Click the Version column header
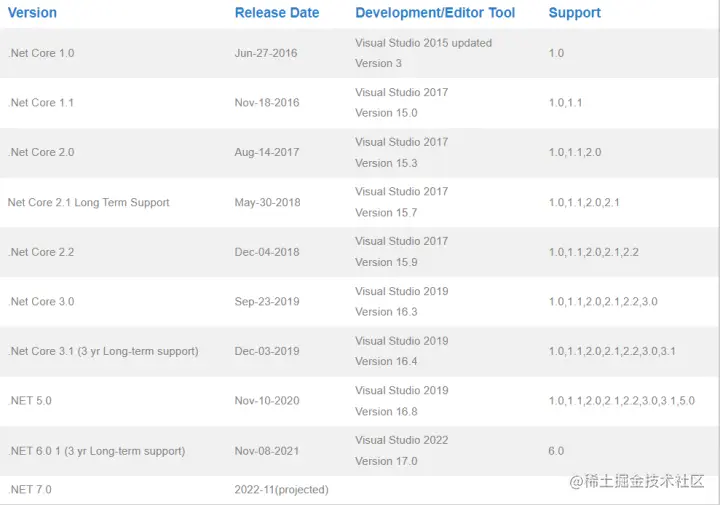 pos(32,13)
